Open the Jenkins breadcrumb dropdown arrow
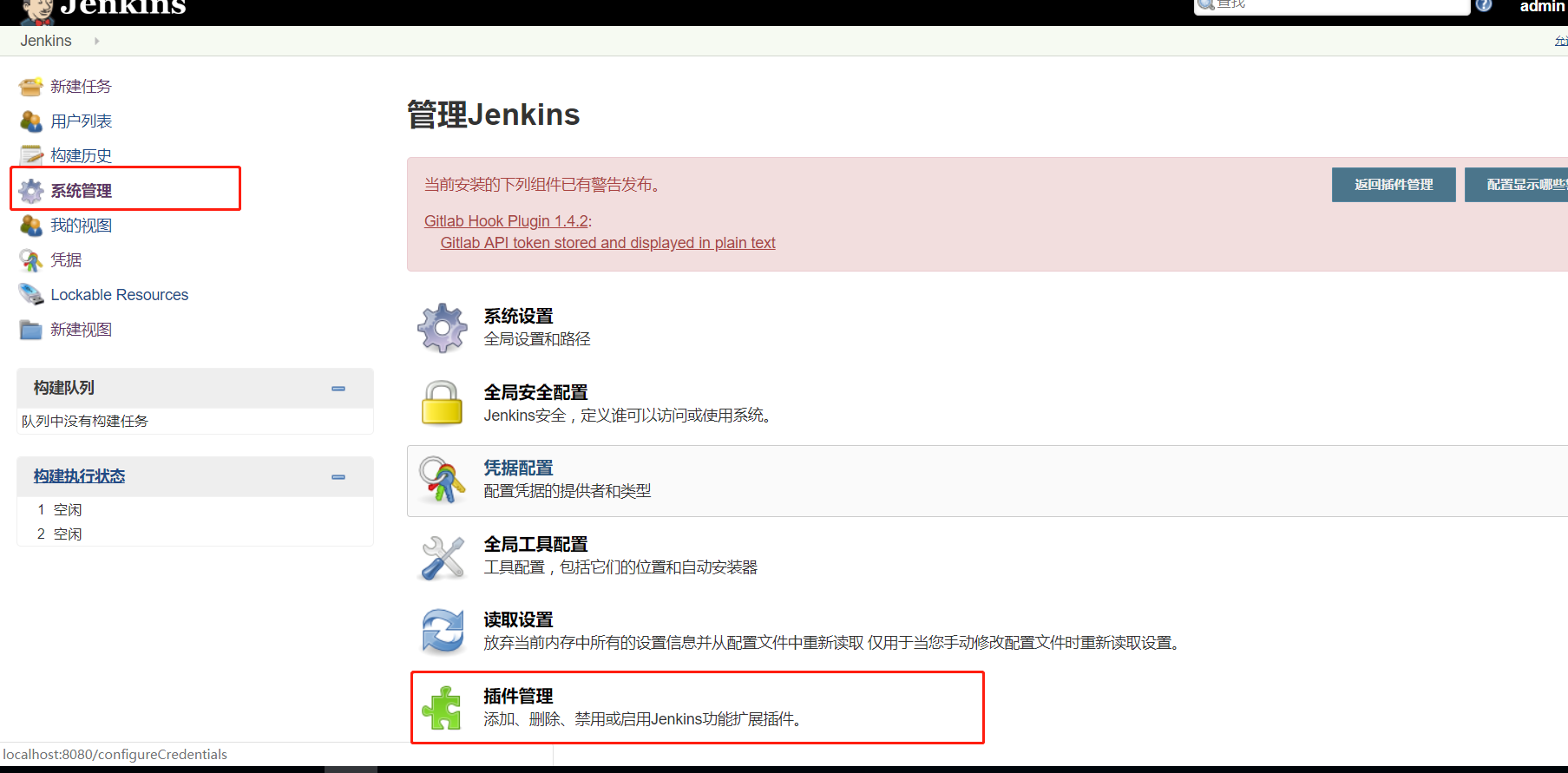Viewport: 1568px width, 773px height. [96, 41]
